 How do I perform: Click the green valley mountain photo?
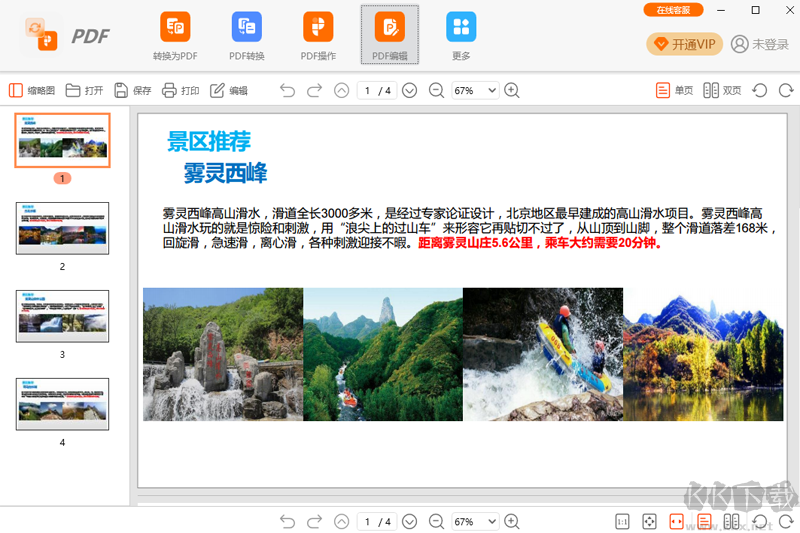[383, 354]
